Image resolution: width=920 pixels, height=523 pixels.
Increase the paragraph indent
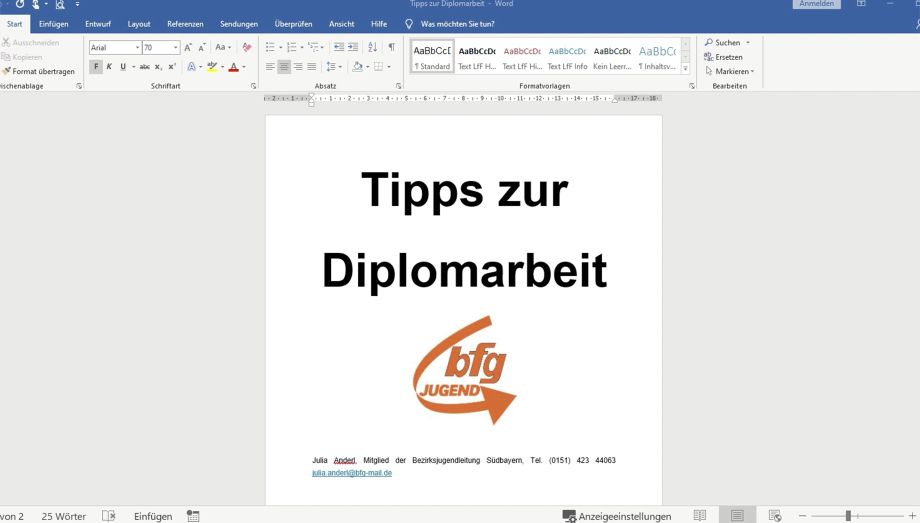[353, 47]
